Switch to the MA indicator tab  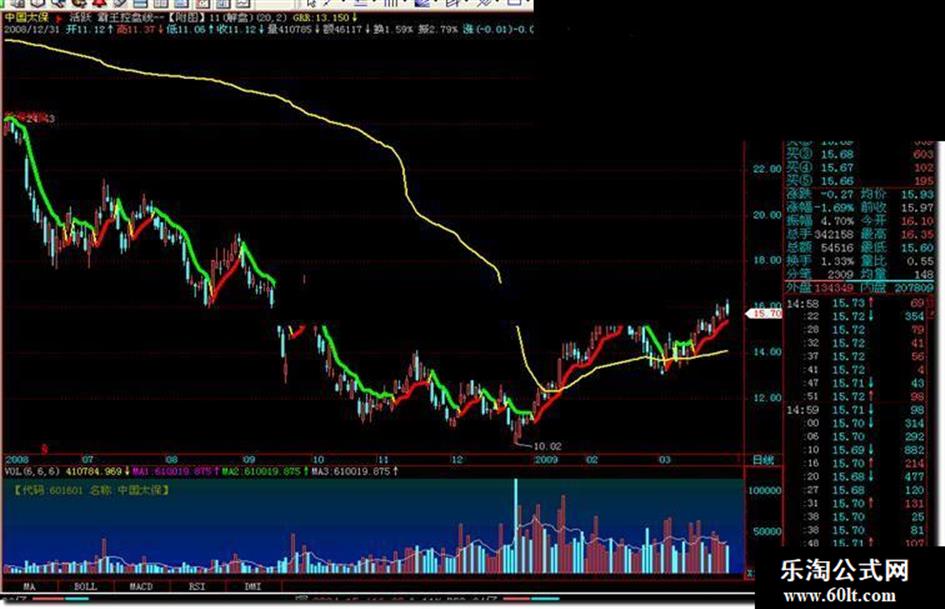click(29, 586)
